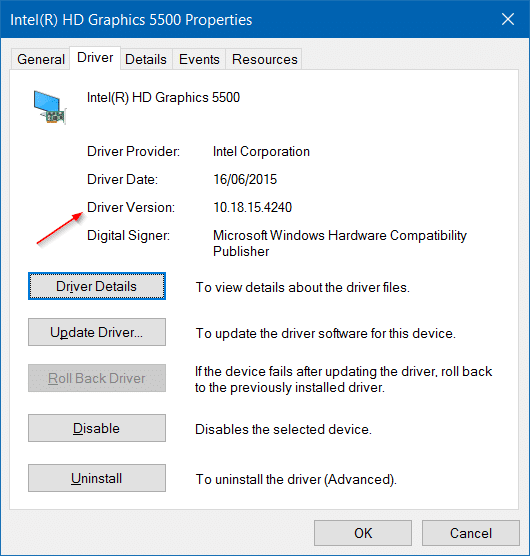
Task: Click the display adapter device icon
Action: [x=50, y=107]
